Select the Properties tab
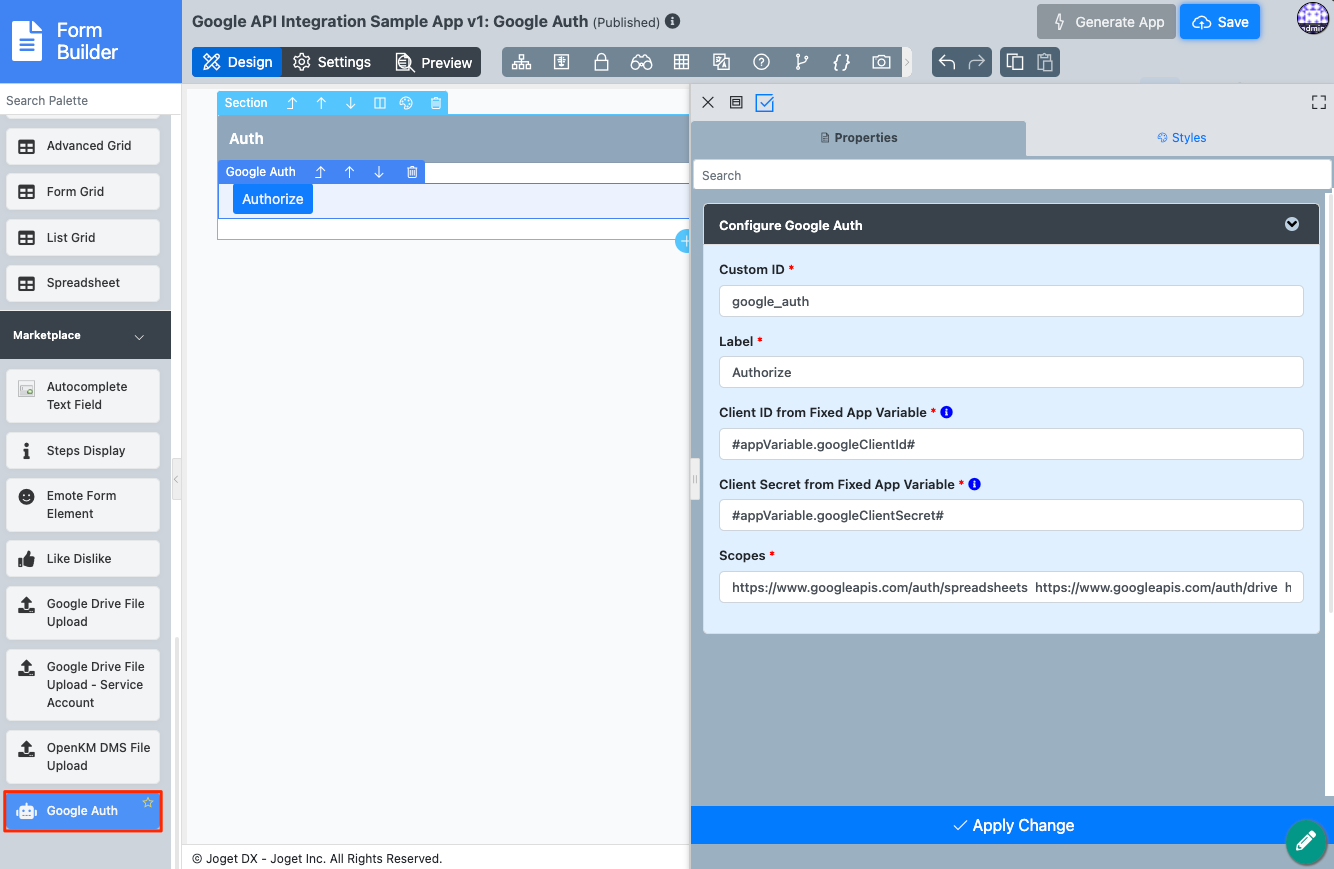This screenshot has width=1334, height=869. (858, 138)
